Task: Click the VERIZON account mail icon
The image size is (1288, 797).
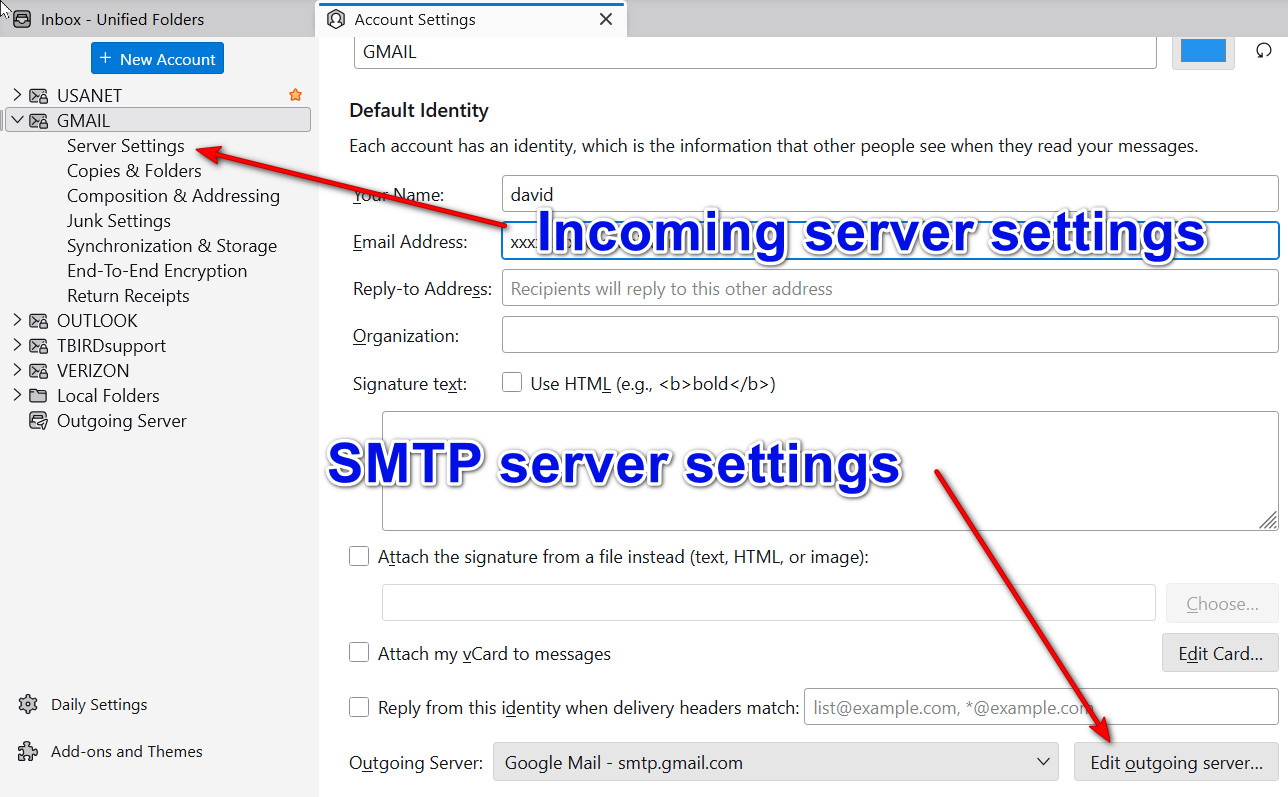Action: (38, 371)
